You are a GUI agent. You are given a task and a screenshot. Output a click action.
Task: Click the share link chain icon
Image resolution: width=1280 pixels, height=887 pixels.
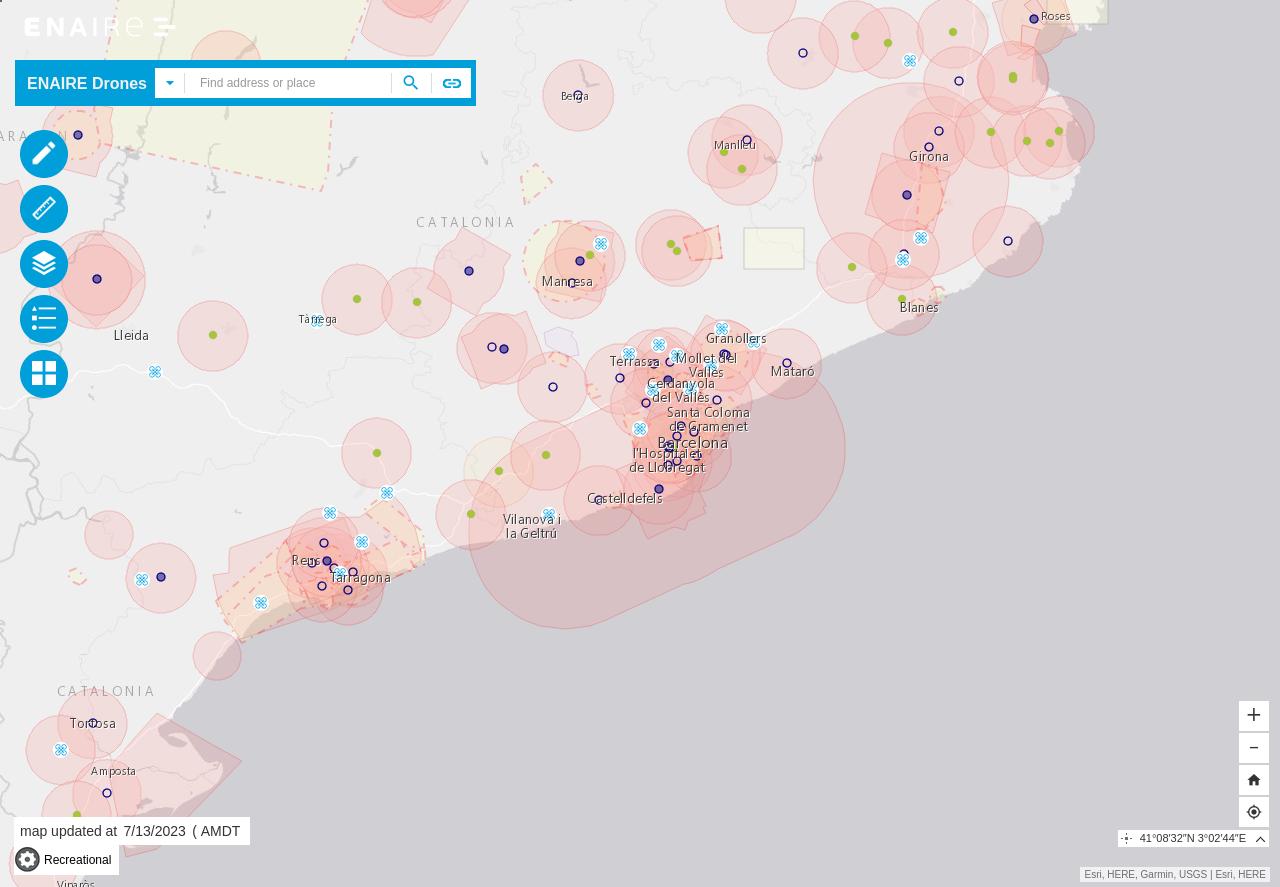coord(452,83)
